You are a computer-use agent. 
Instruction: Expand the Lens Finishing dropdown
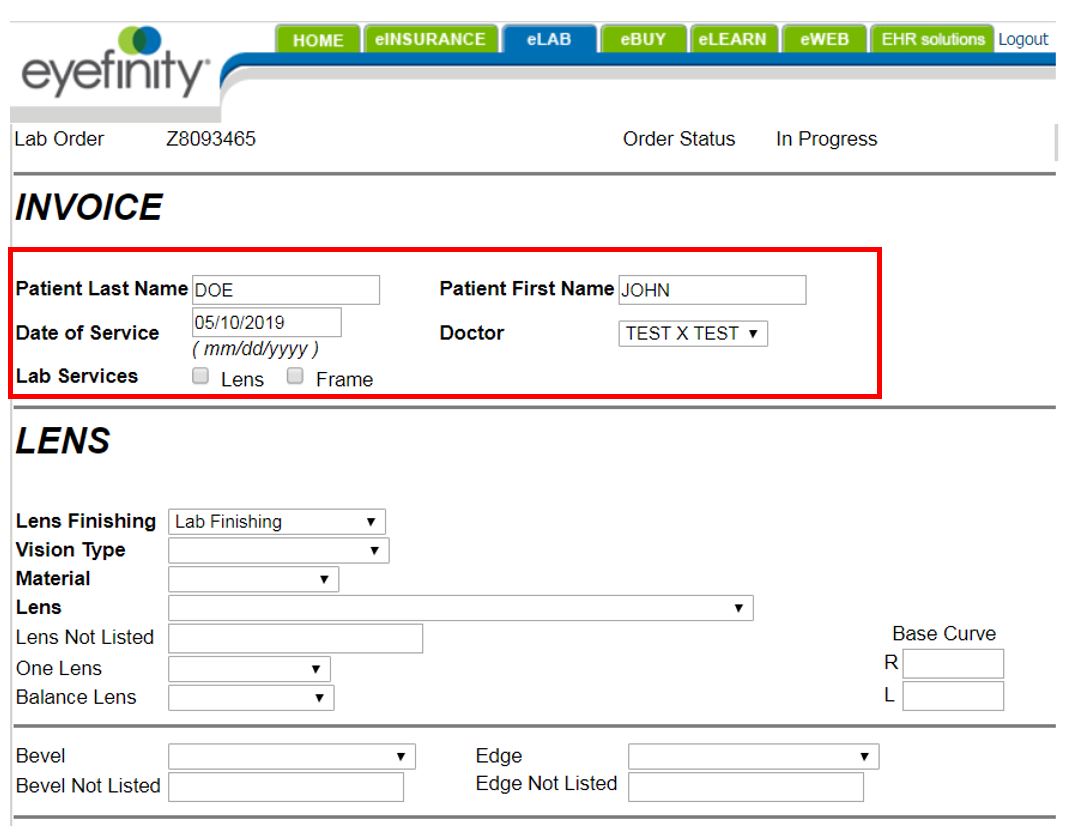pyautogui.click(x=276, y=522)
